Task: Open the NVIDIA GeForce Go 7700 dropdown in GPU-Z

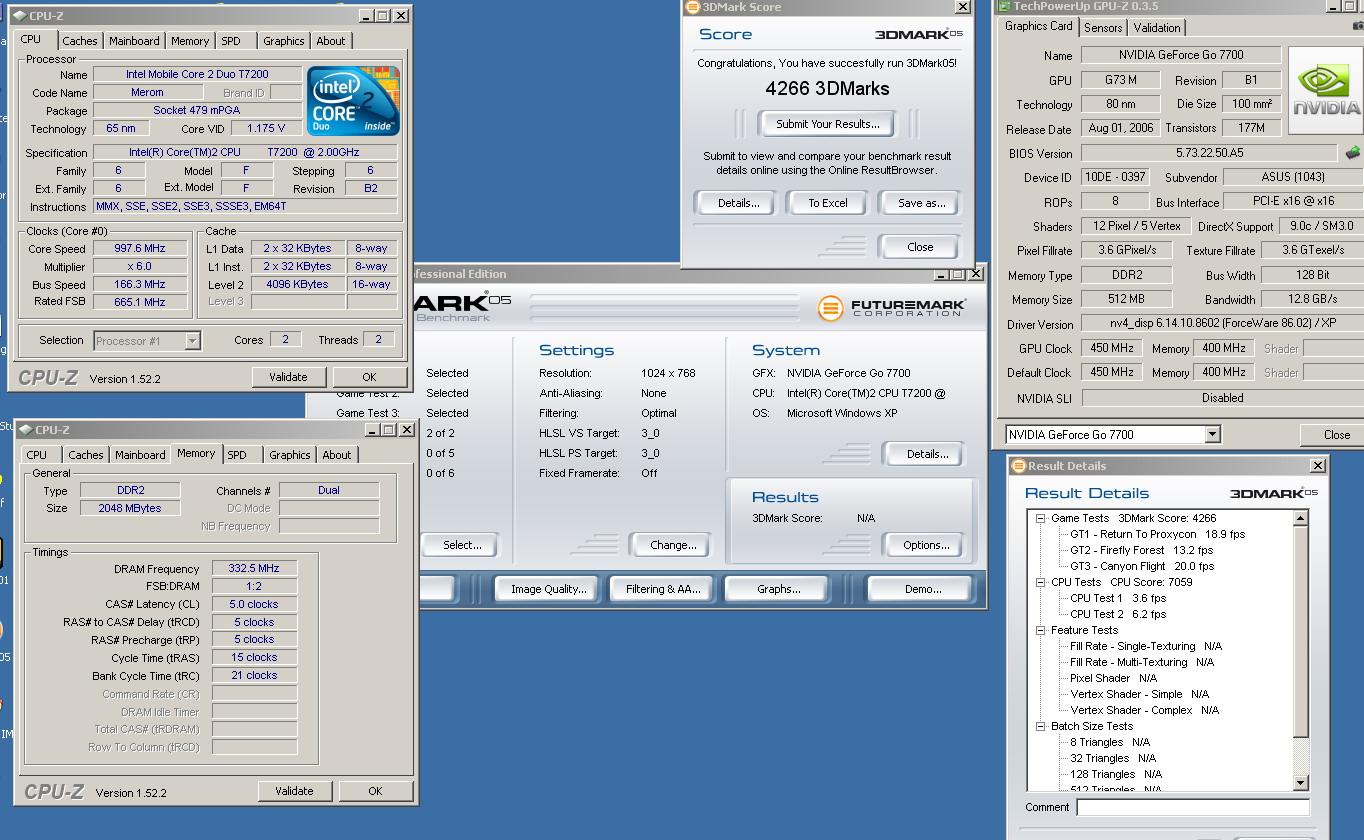Action: pos(1212,434)
